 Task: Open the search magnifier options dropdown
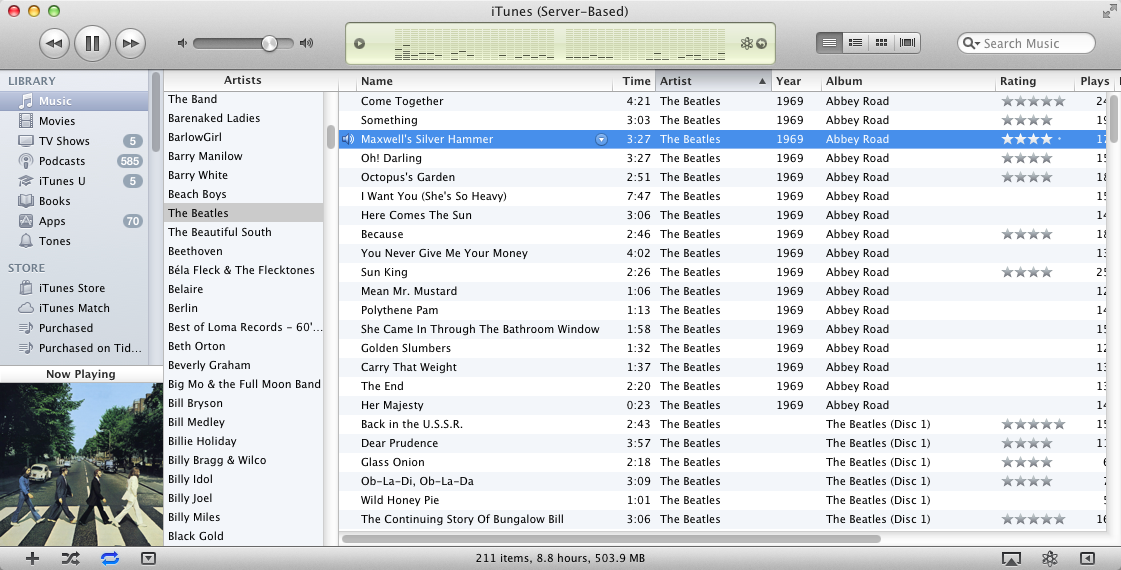click(971, 44)
